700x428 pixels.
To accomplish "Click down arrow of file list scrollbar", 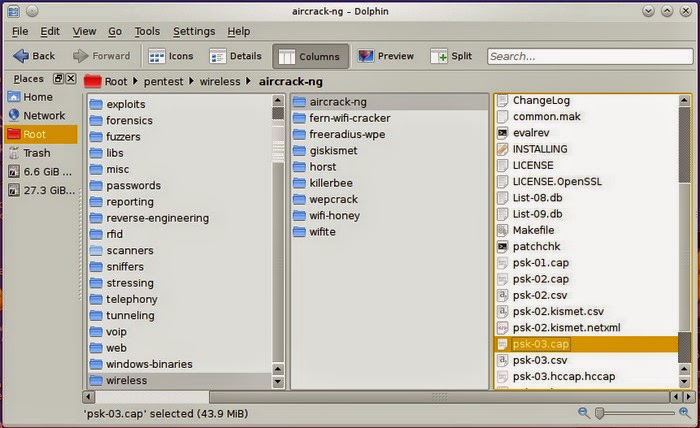I will click(x=684, y=382).
